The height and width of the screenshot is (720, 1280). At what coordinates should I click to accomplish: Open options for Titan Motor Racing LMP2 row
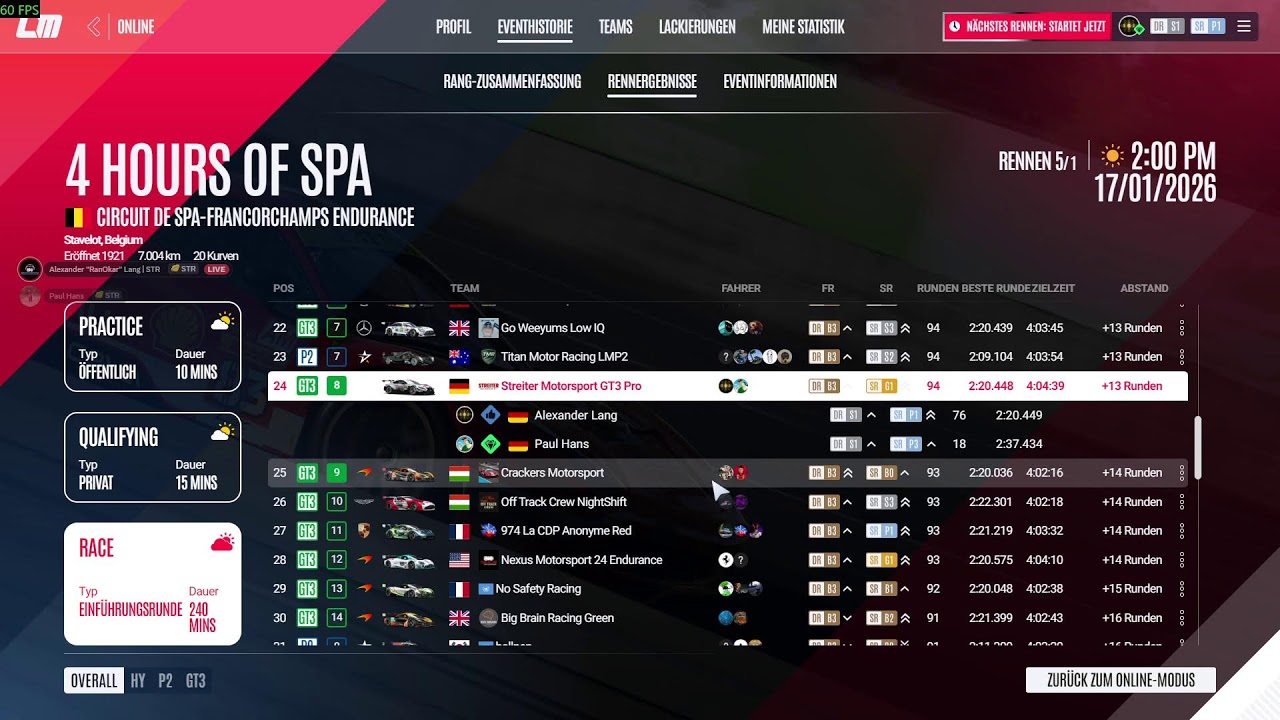1182,357
